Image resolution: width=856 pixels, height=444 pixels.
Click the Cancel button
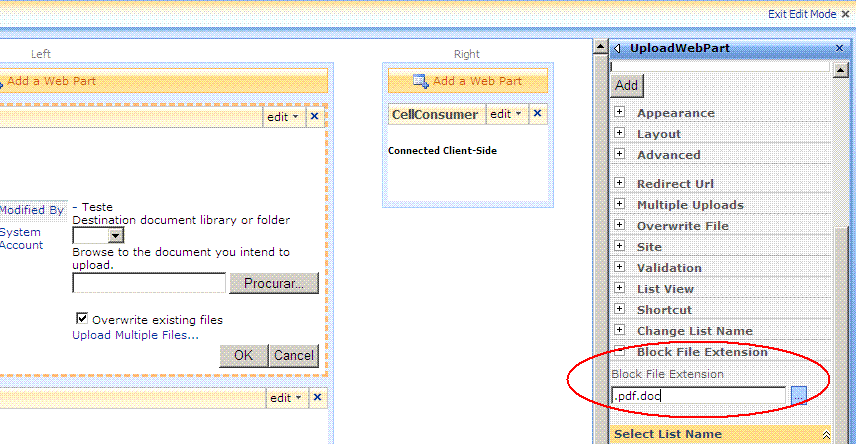point(294,356)
